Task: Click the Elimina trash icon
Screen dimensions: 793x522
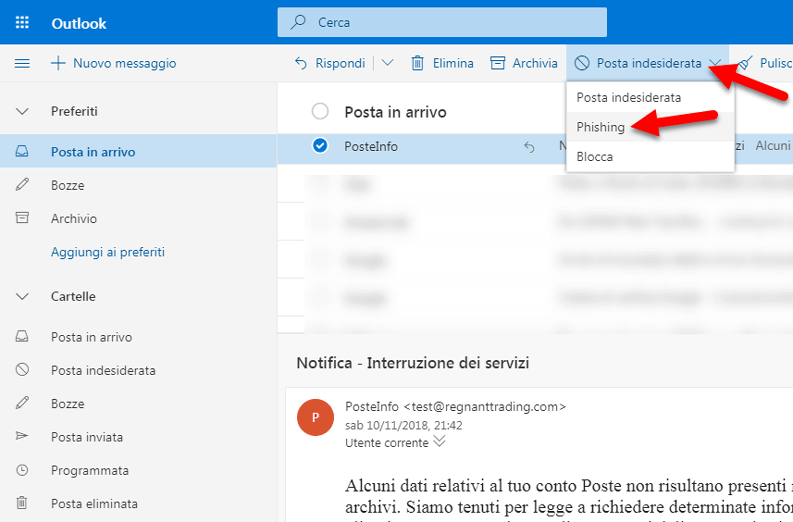Action: pyautogui.click(x=417, y=63)
